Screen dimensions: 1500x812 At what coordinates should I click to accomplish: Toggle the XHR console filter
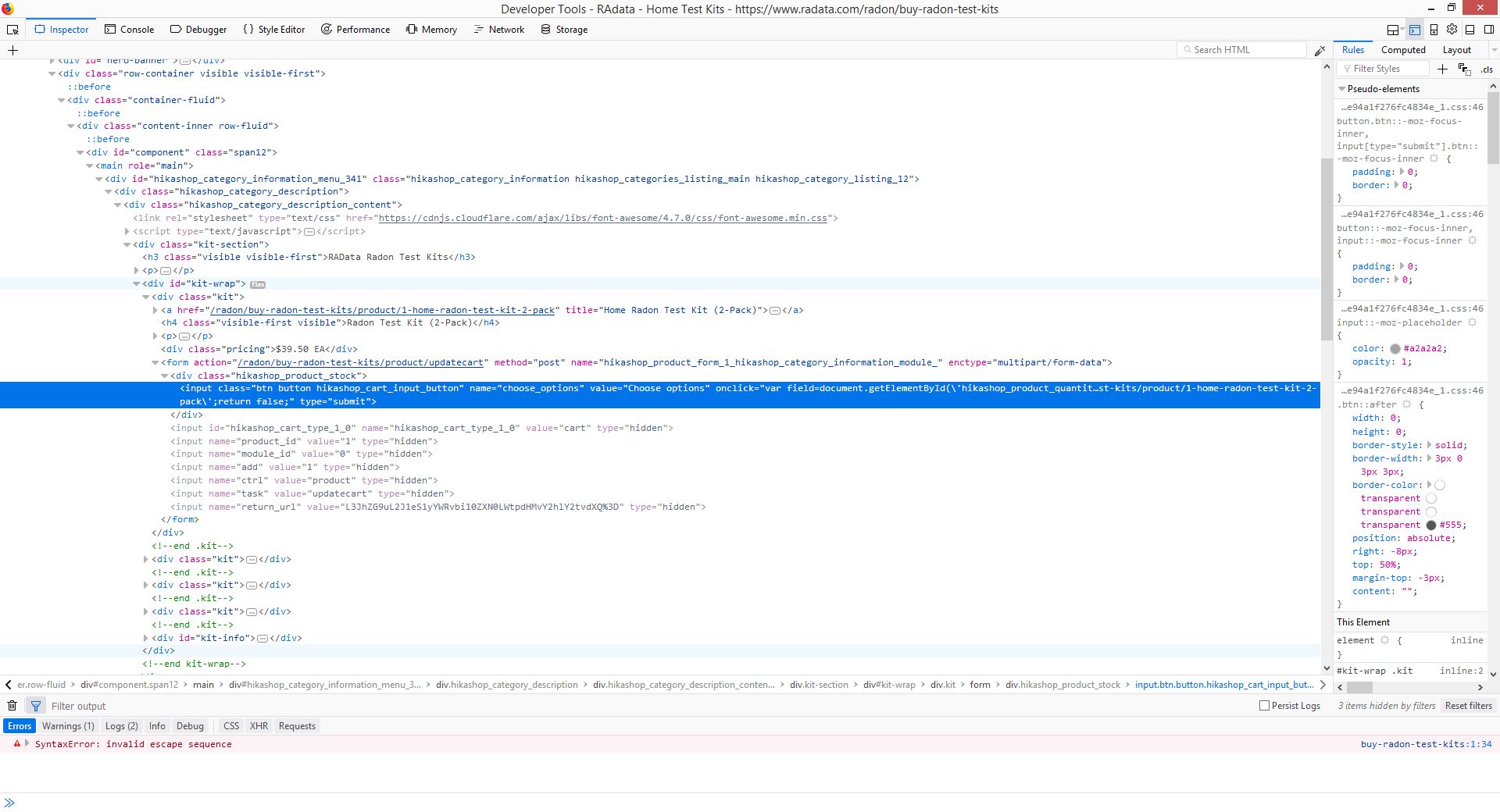pyautogui.click(x=259, y=726)
